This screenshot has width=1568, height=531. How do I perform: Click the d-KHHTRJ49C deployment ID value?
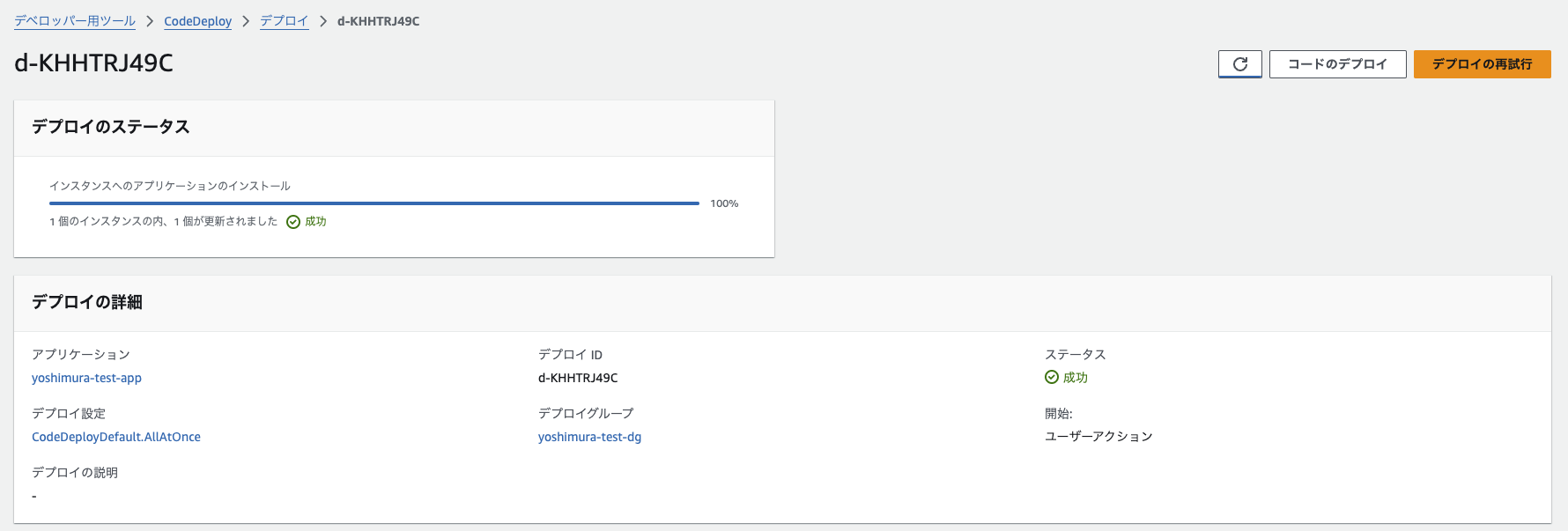pos(578,378)
